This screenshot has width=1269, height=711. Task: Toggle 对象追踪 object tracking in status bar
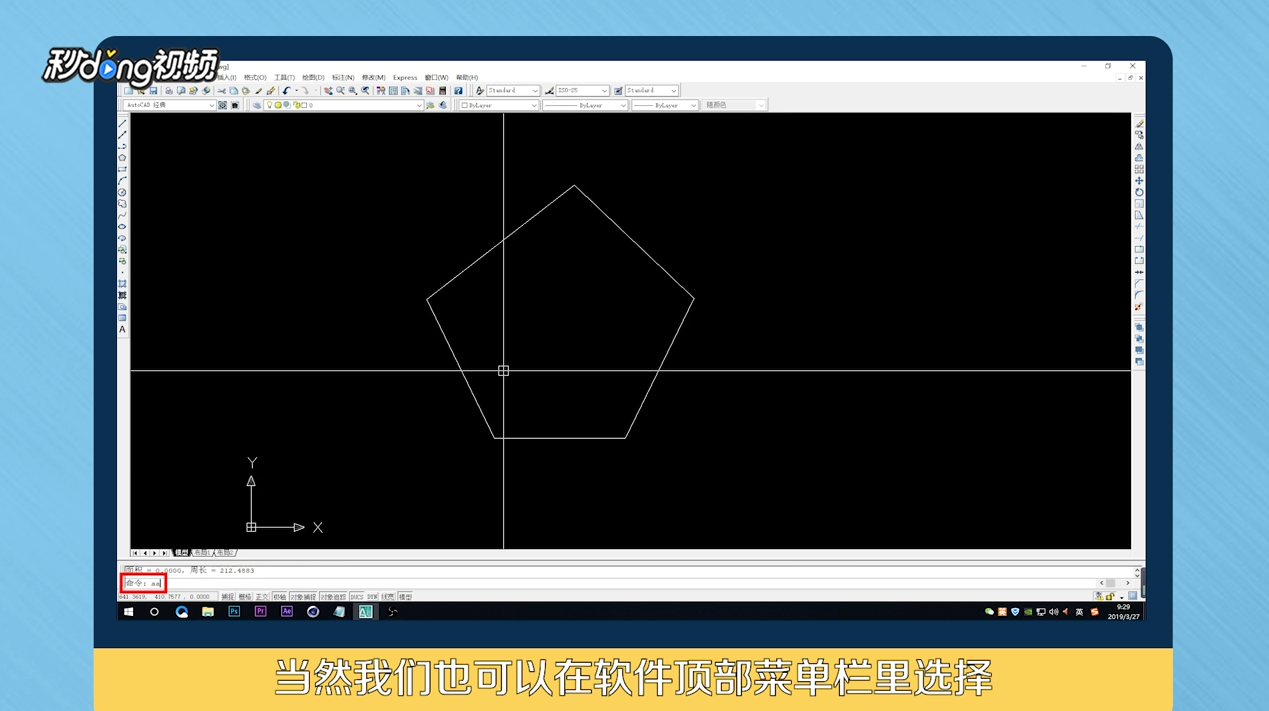(333, 597)
